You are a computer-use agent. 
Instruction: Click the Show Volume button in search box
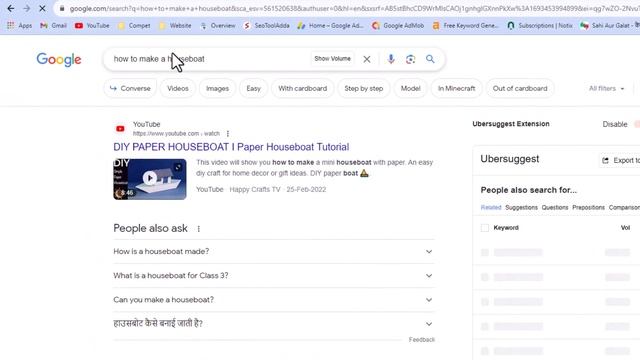[333, 59]
